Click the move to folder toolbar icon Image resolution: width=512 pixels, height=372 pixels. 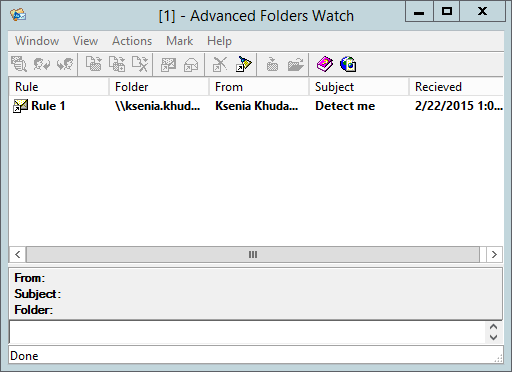(94, 64)
